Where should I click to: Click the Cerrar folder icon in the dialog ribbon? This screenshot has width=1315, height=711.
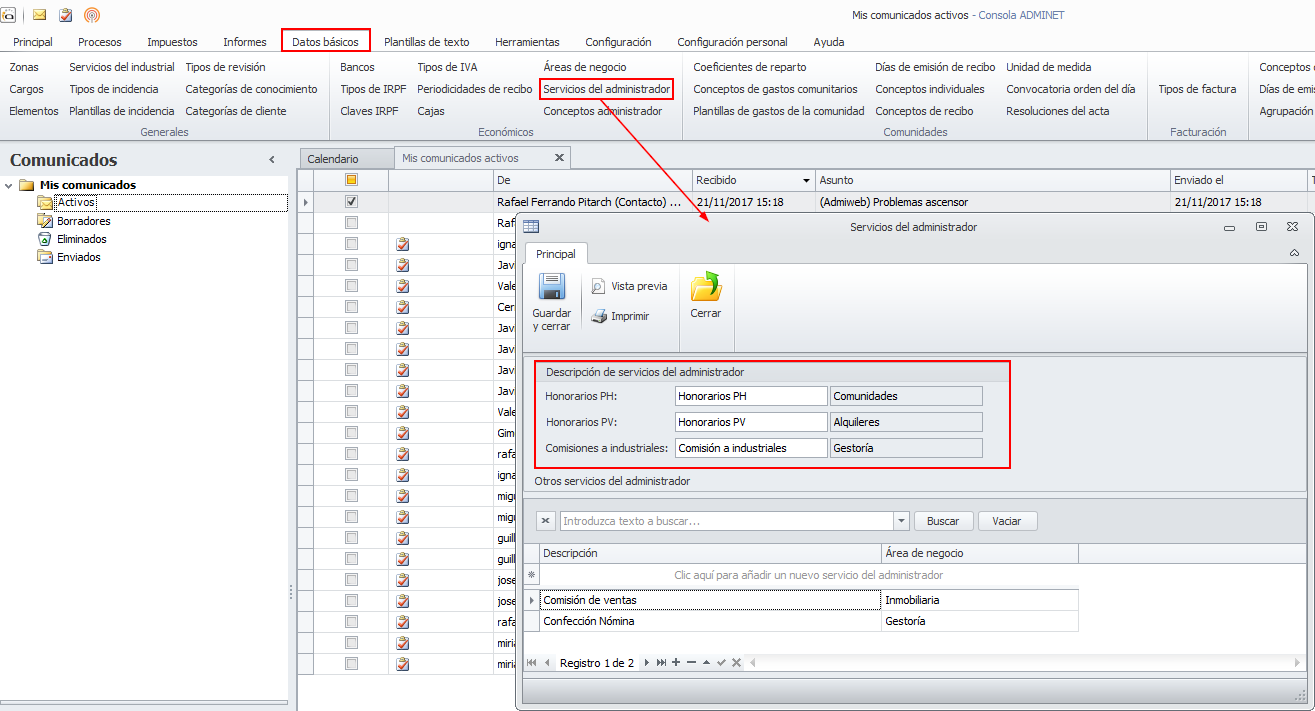click(706, 287)
